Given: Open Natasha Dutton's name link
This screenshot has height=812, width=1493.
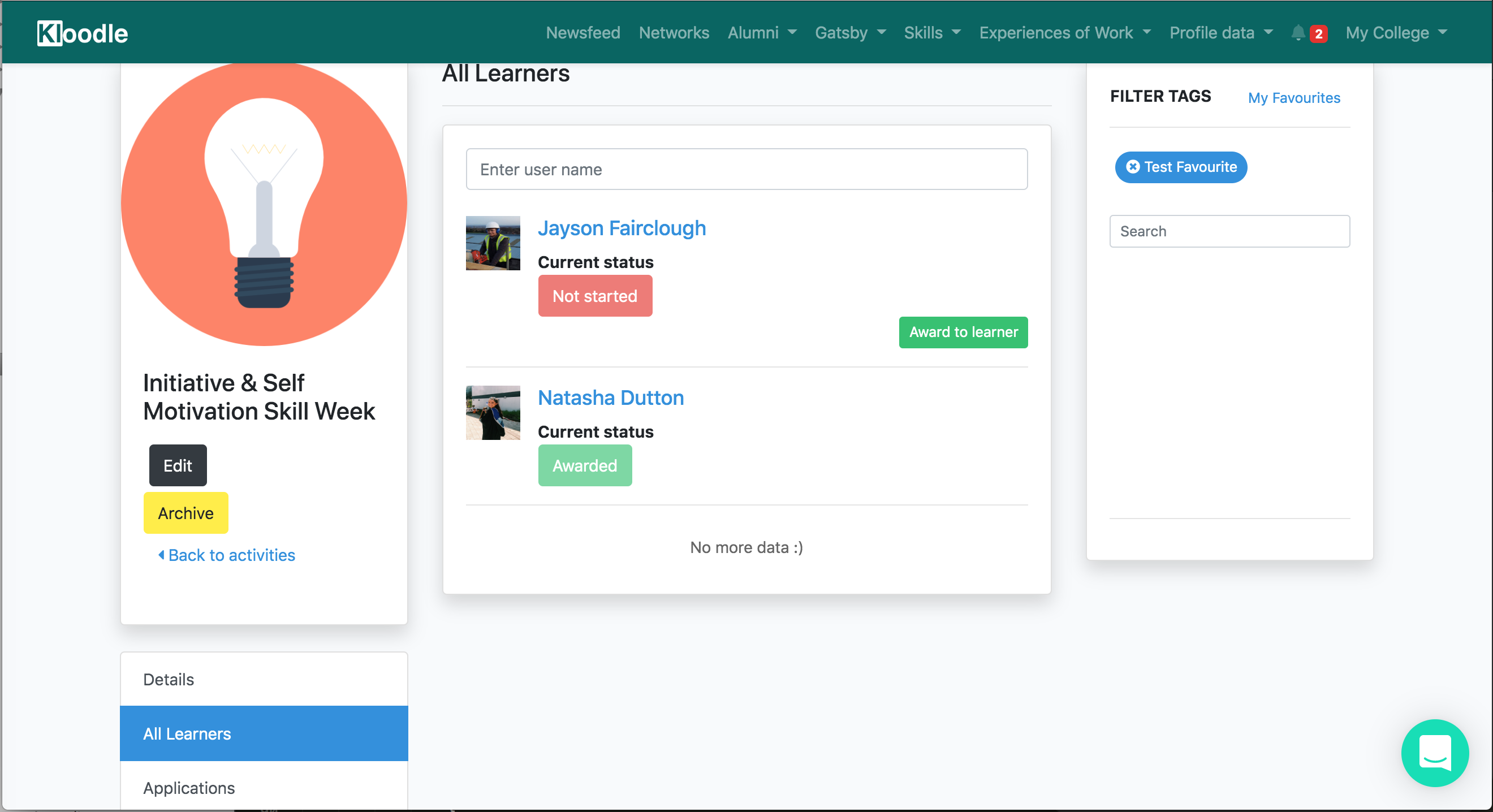Looking at the screenshot, I should click(610, 398).
